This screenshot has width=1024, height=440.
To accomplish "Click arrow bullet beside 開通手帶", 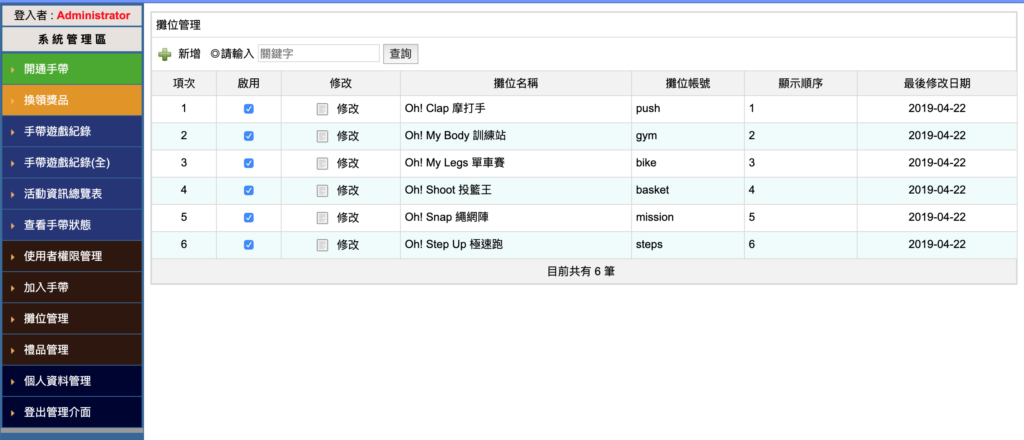I will tap(13, 69).
